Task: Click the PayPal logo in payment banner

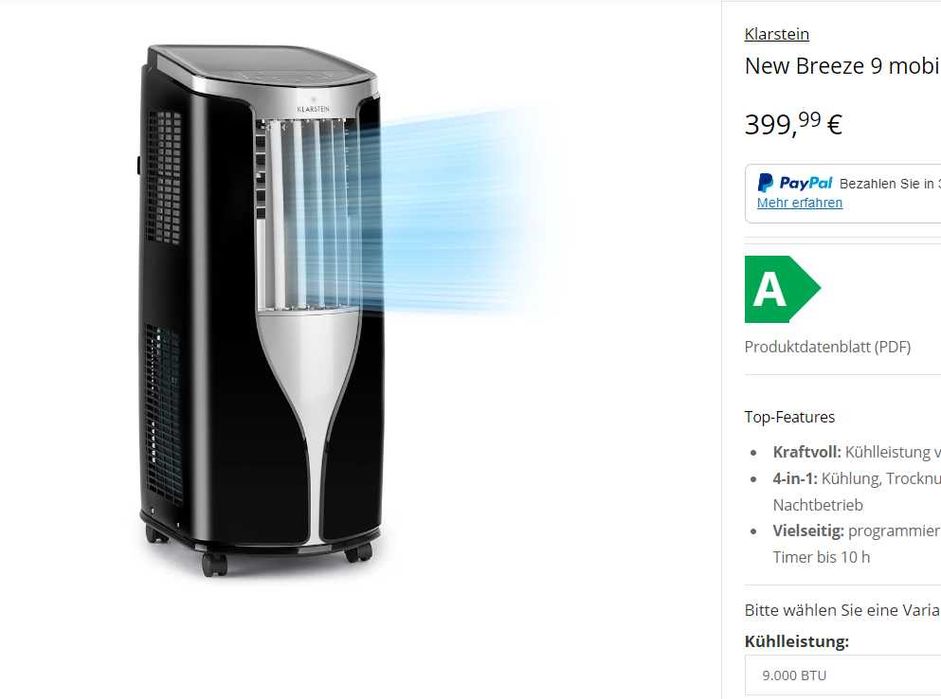Action: click(x=795, y=182)
